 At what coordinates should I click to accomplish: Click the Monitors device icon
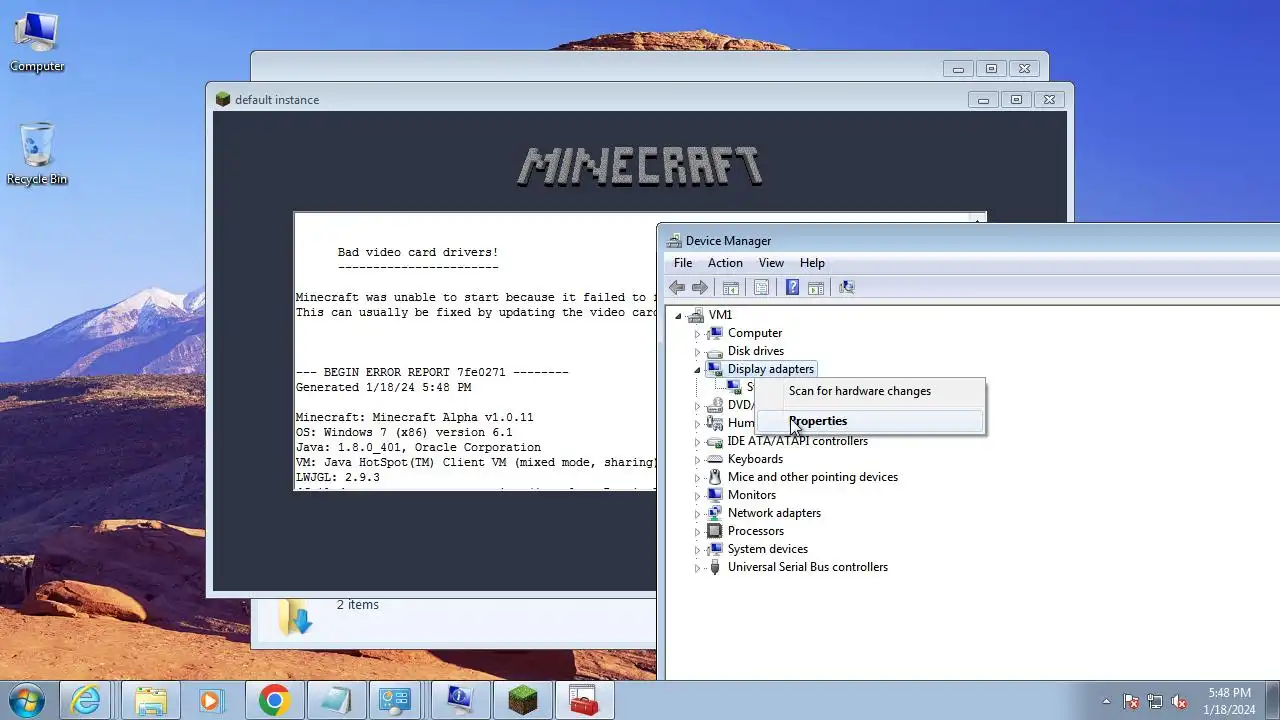coord(714,495)
